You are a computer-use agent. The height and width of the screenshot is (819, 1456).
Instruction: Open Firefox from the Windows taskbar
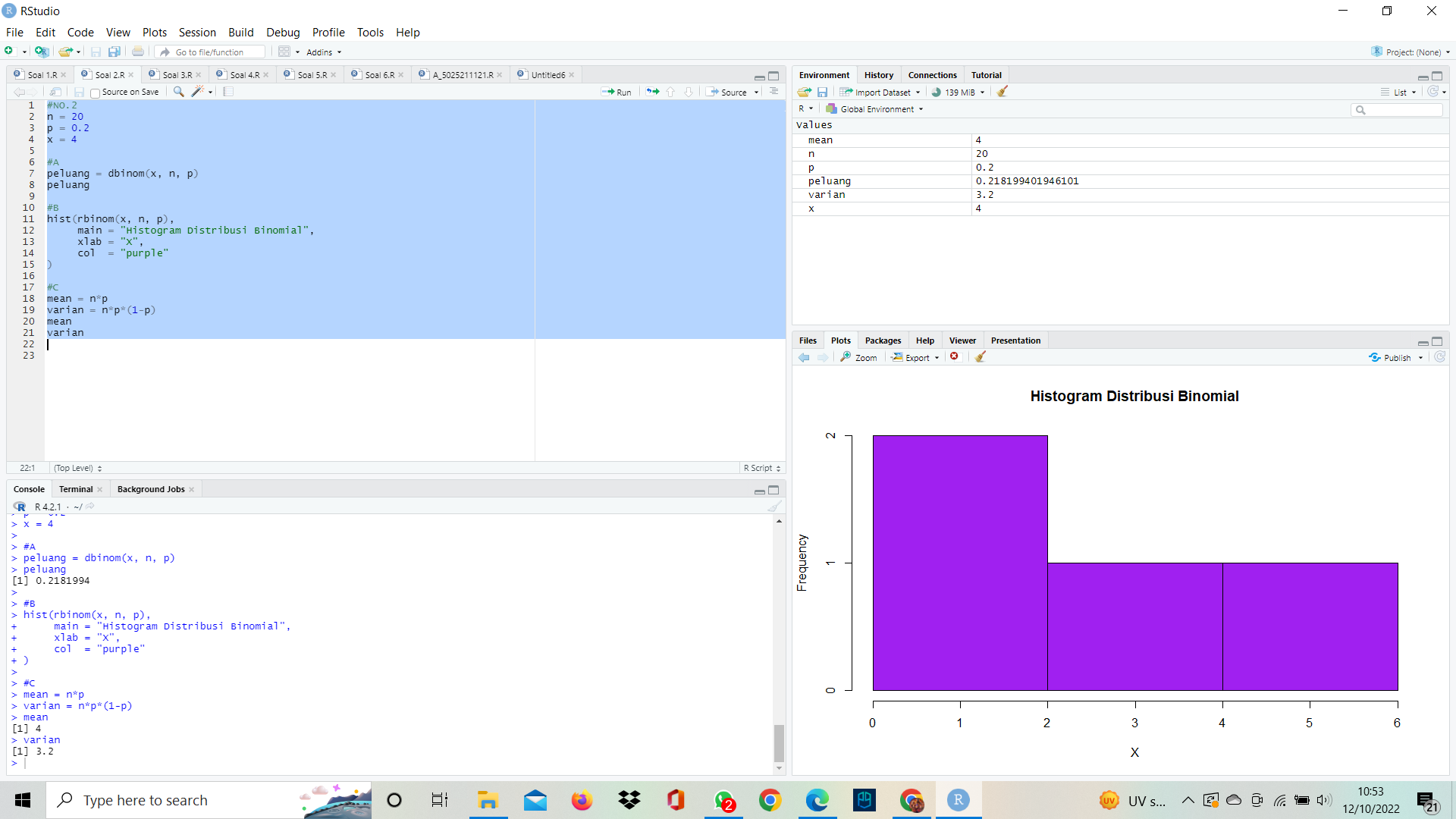[x=582, y=800]
